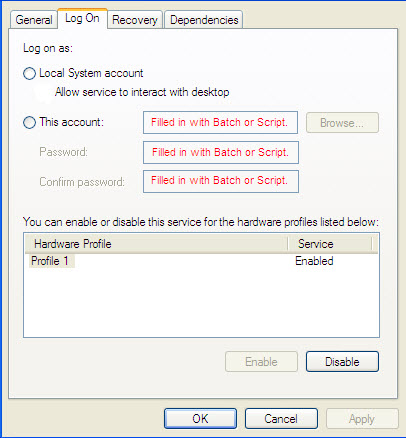Click the Confirm password field

[x=221, y=181]
